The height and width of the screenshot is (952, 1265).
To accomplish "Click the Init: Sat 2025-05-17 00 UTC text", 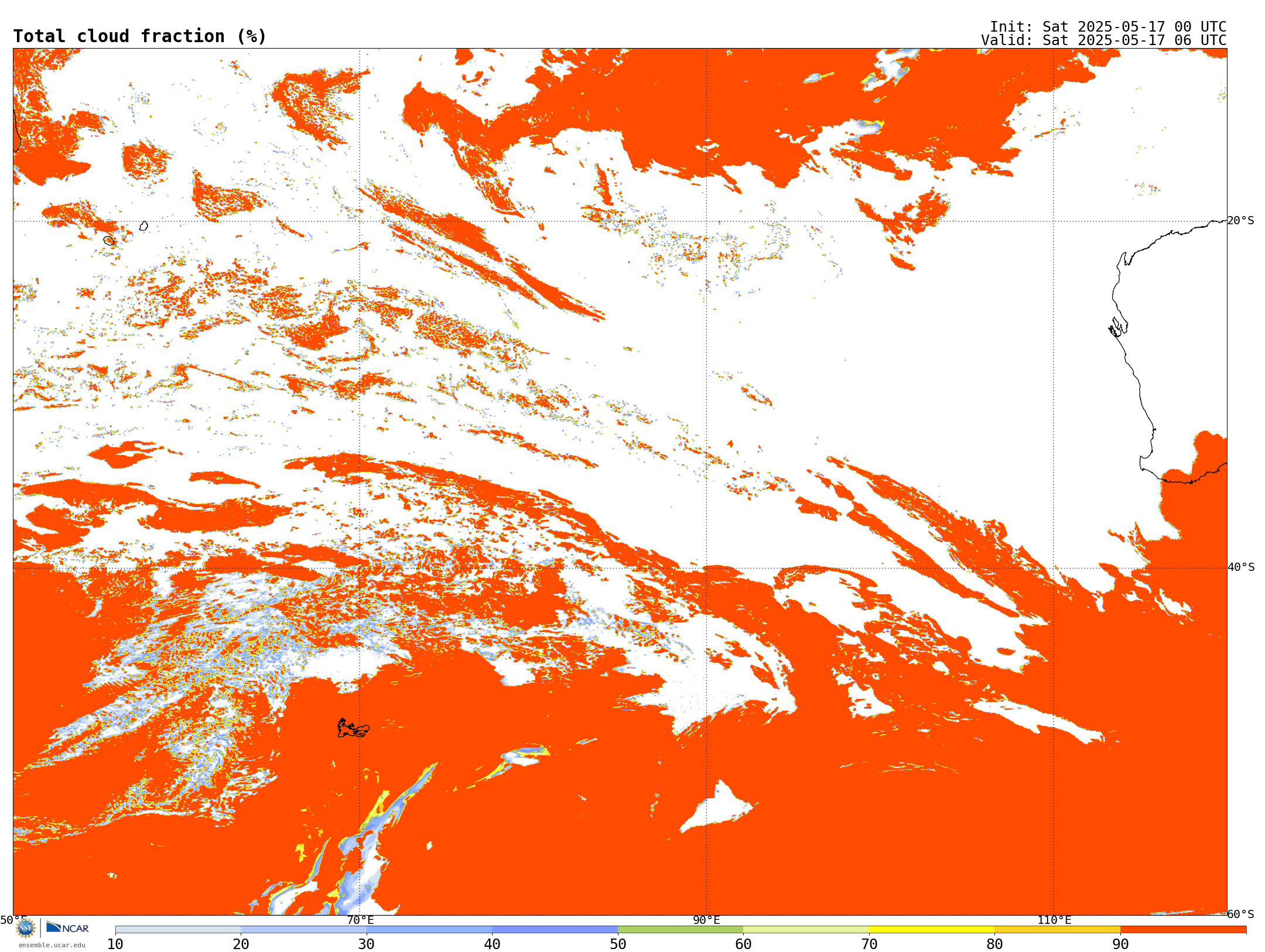I will [x=1108, y=27].
